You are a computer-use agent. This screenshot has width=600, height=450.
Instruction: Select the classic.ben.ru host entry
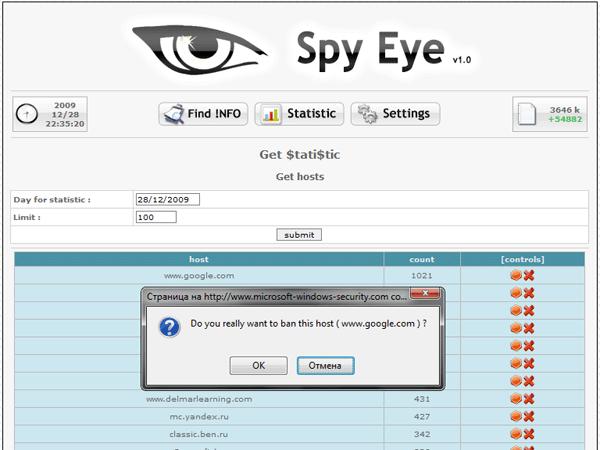coord(199,434)
